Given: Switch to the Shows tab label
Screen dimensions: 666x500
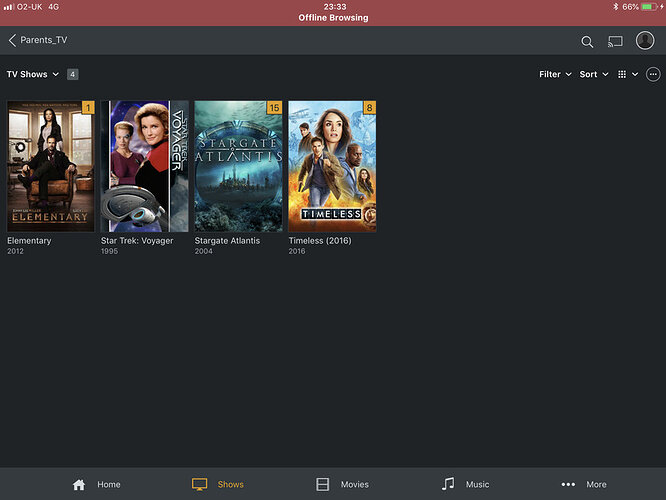Looking at the screenshot, I should click(x=231, y=484).
